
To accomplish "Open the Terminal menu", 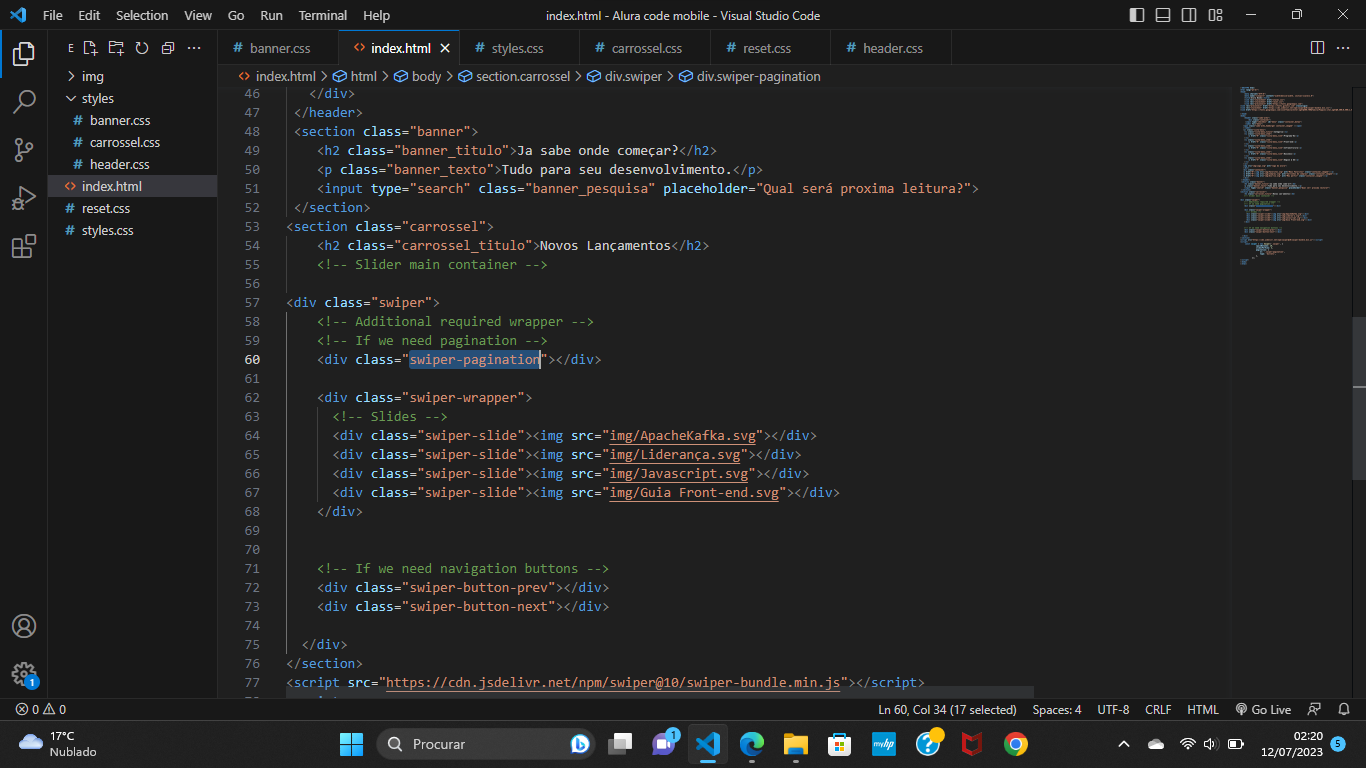I will point(323,15).
